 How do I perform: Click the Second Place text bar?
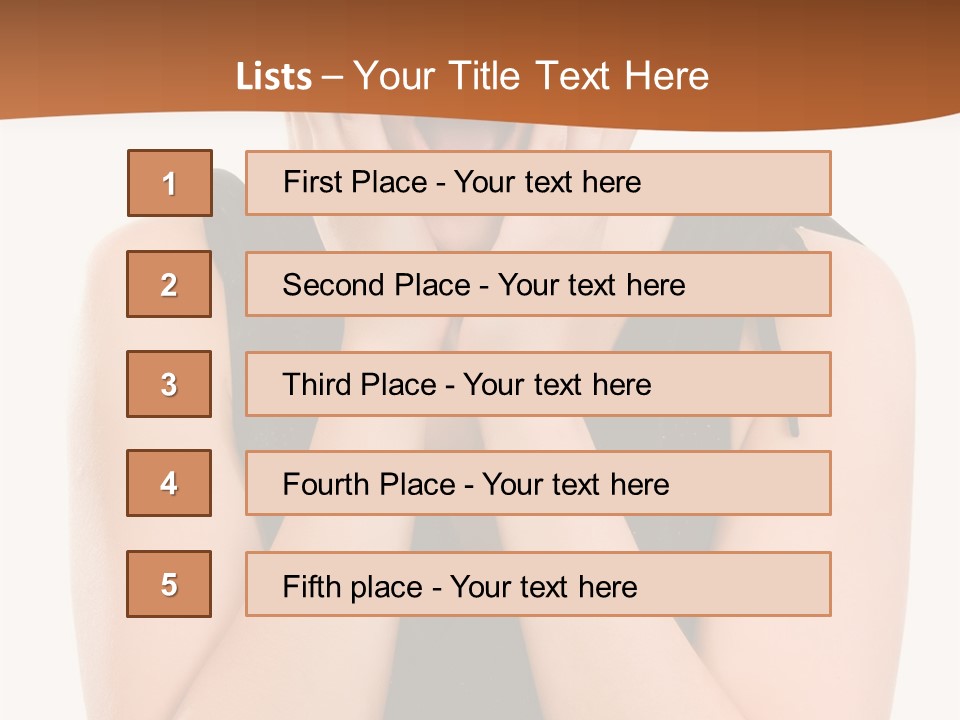[x=538, y=284]
